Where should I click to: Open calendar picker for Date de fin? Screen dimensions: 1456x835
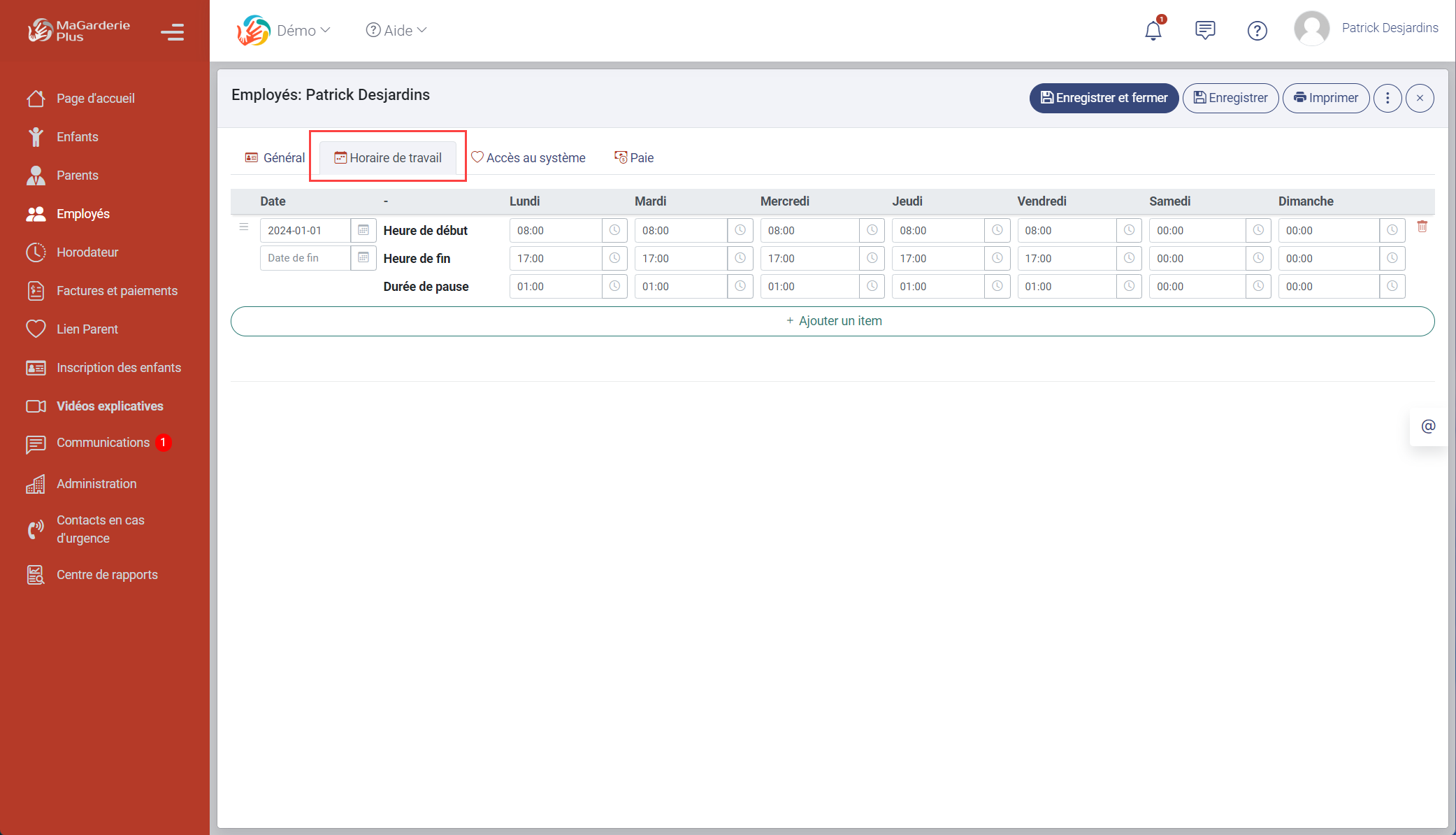pyautogui.click(x=363, y=258)
